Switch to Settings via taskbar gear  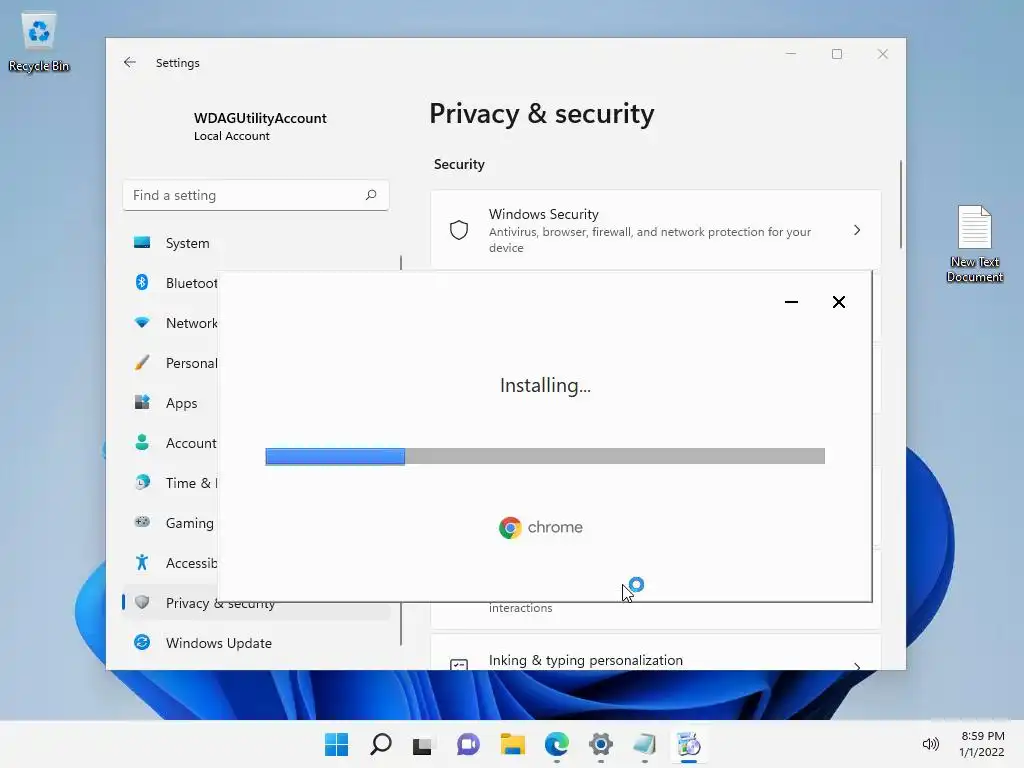[x=601, y=744]
